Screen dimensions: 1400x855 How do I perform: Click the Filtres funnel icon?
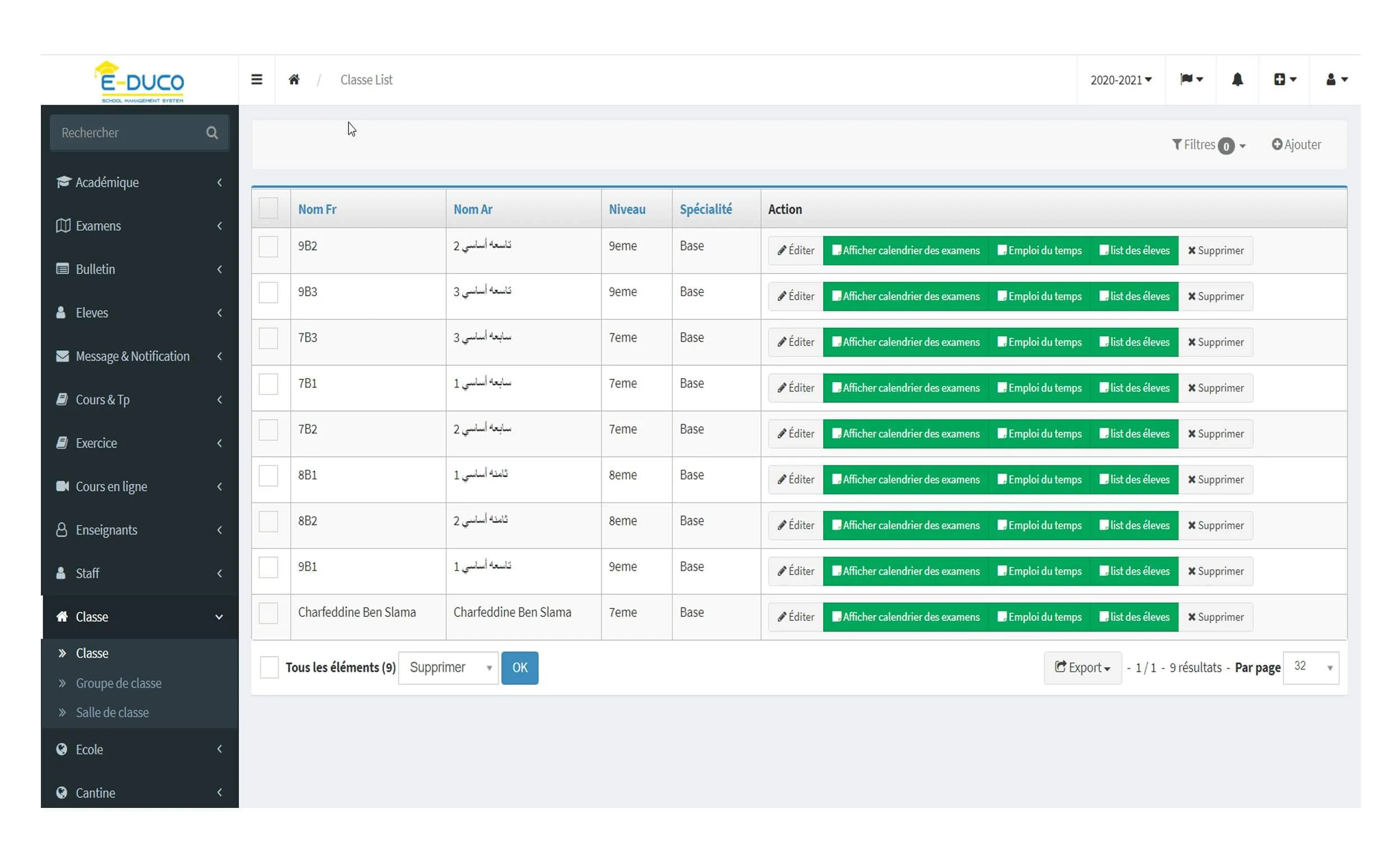pos(1177,145)
